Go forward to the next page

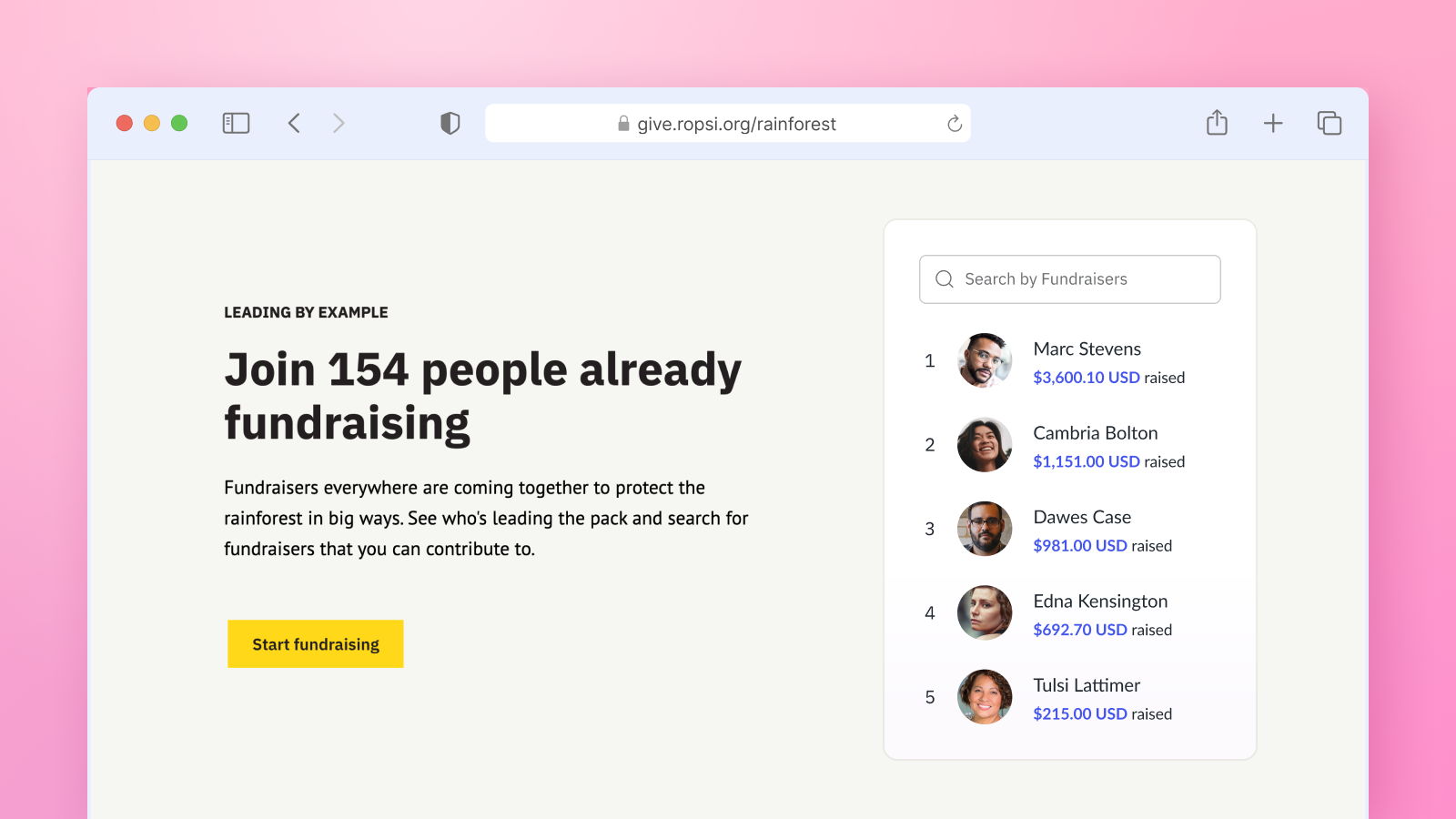pos(339,123)
